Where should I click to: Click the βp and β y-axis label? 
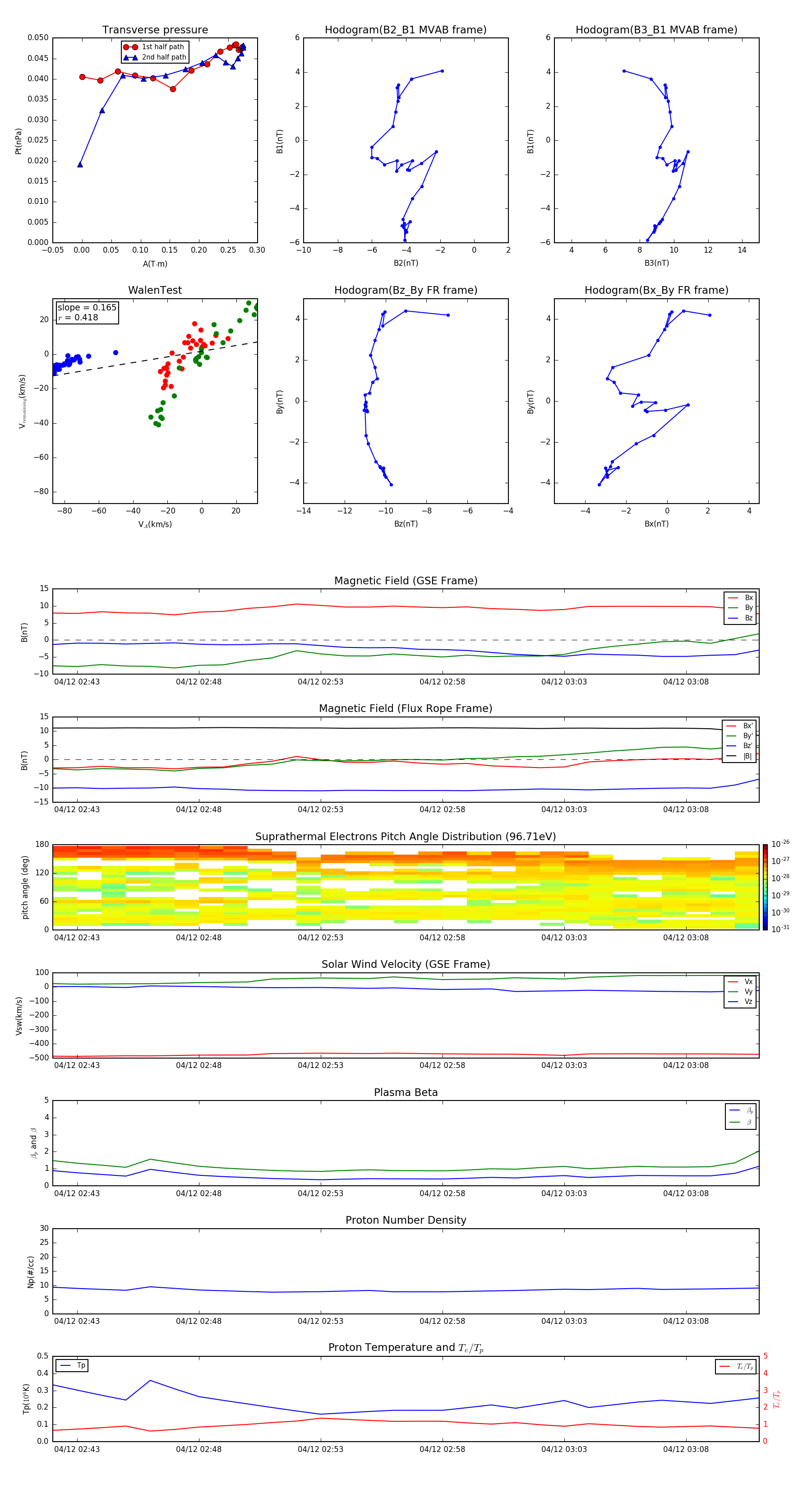point(33,1143)
